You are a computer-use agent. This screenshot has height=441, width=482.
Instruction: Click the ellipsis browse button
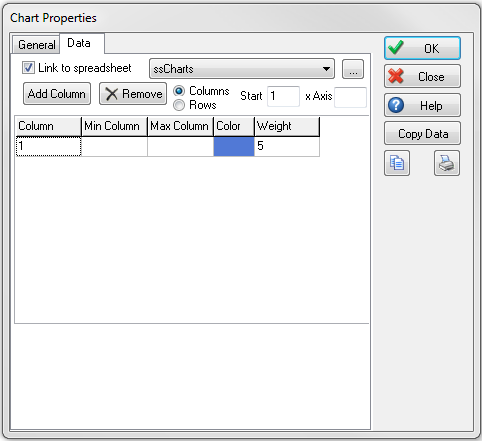[353, 69]
